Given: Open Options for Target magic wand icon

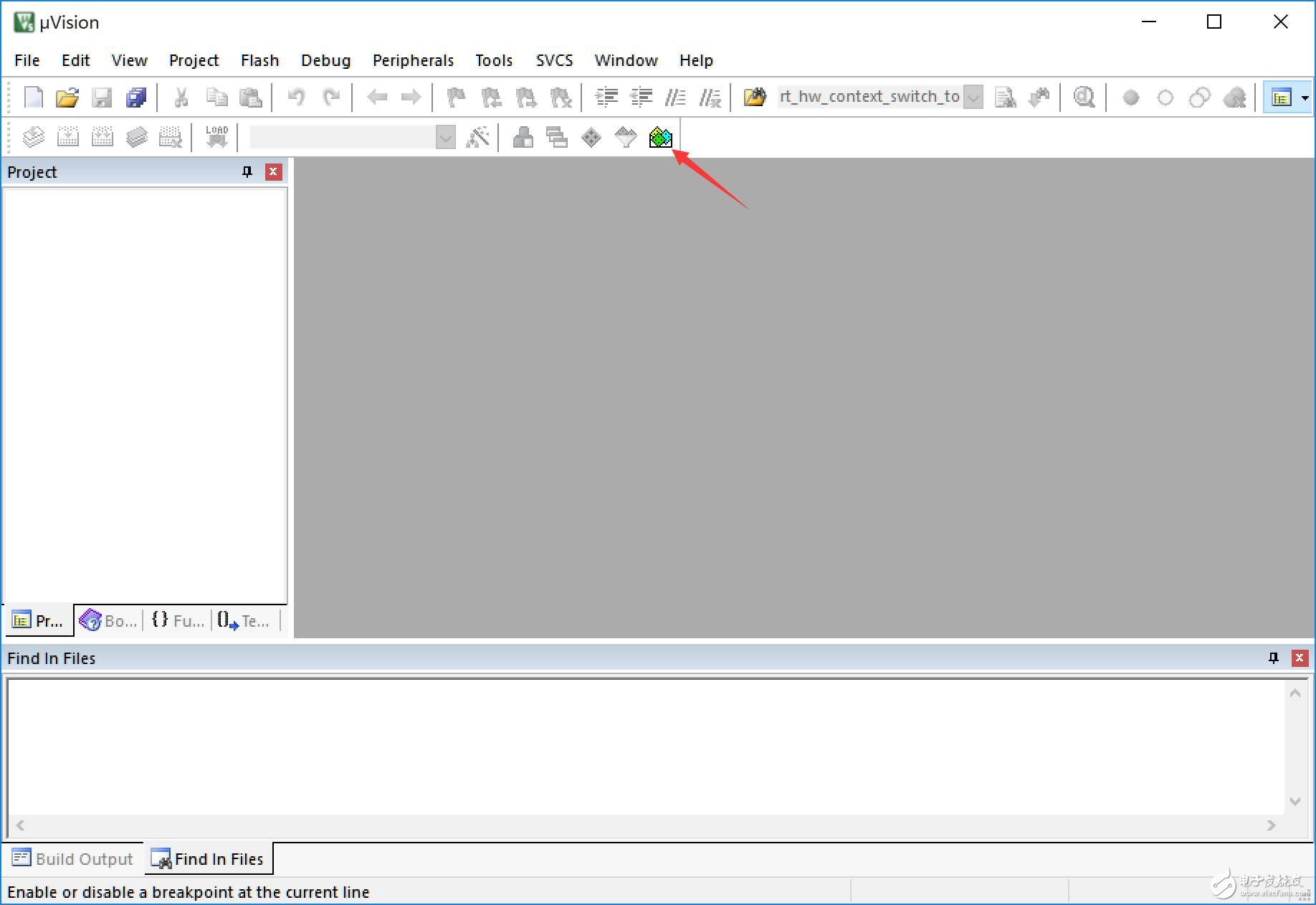Looking at the screenshot, I should point(477,137).
